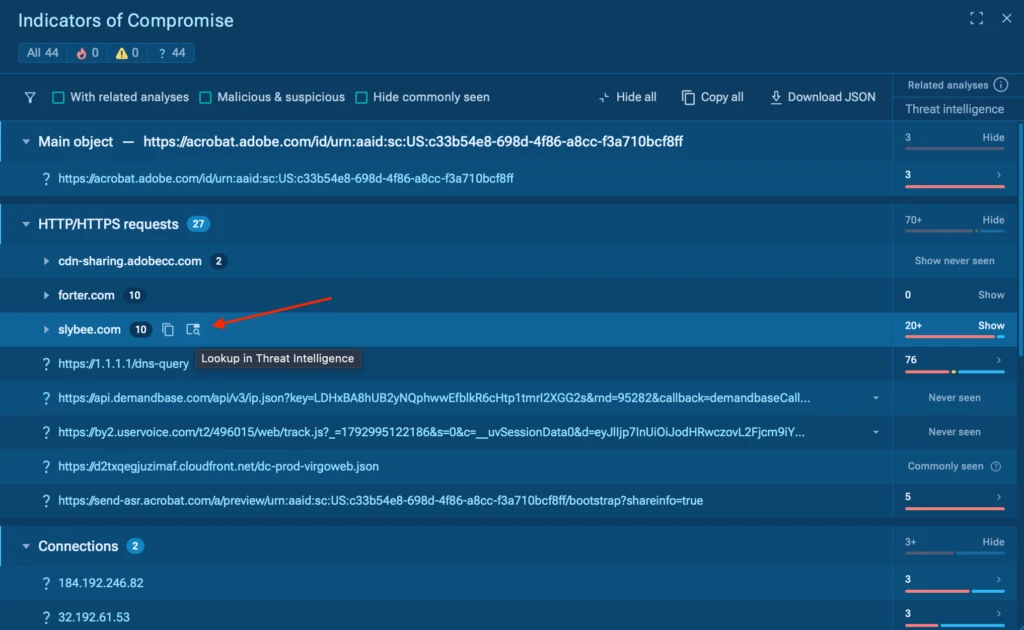Close the Indicators of Compromise panel

click(x=1006, y=18)
